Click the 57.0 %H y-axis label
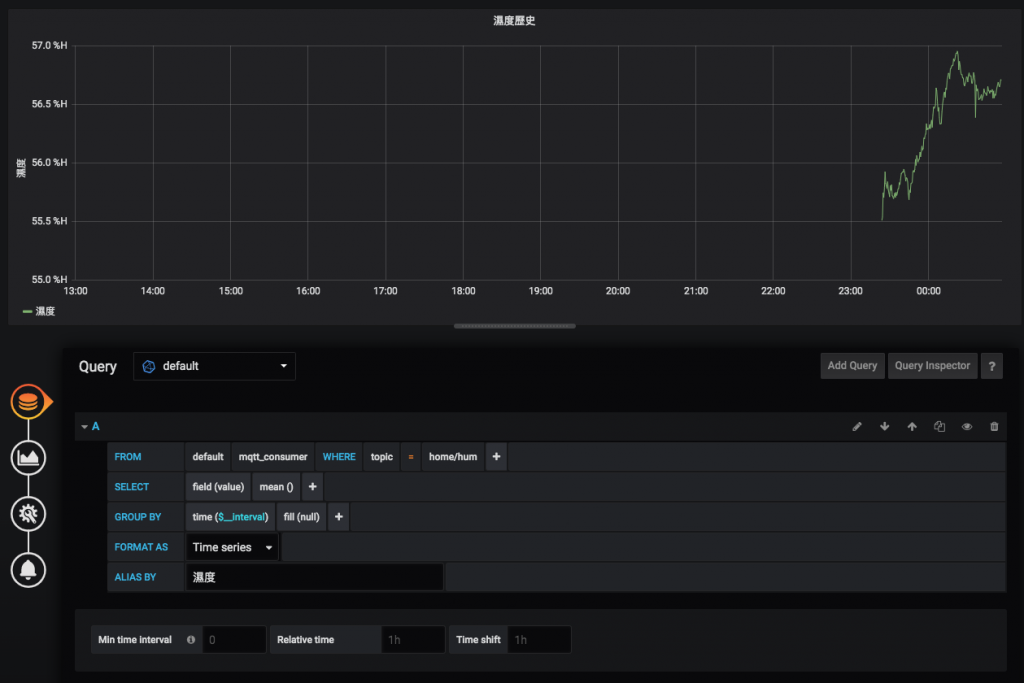Screen dimensions: 1024x683 [x=50, y=46]
